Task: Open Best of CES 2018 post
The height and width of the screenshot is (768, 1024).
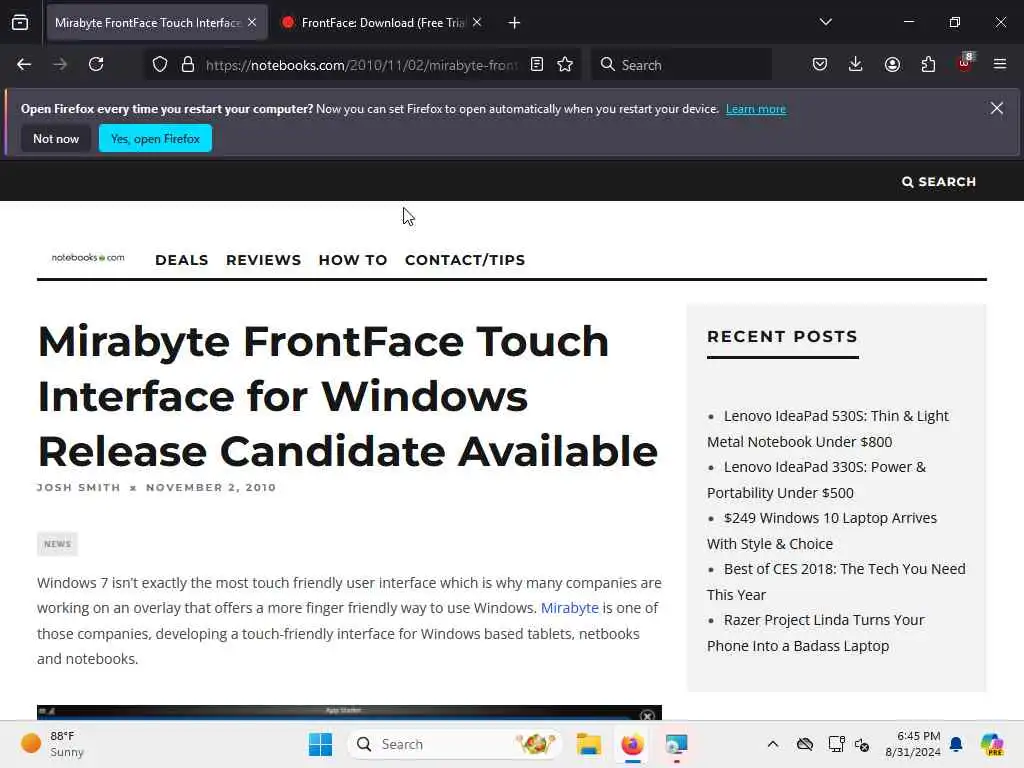Action: (x=836, y=581)
